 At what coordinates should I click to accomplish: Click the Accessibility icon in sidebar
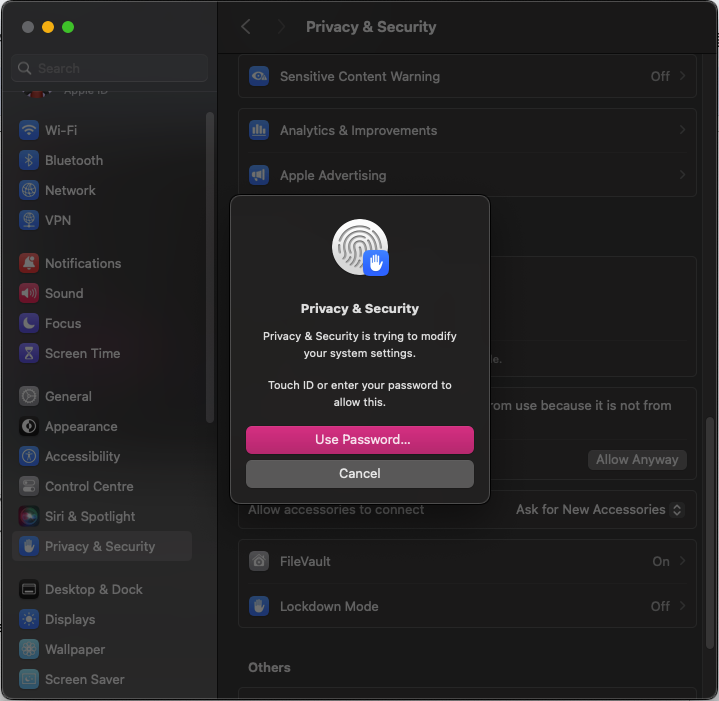click(x=29, y=456)
